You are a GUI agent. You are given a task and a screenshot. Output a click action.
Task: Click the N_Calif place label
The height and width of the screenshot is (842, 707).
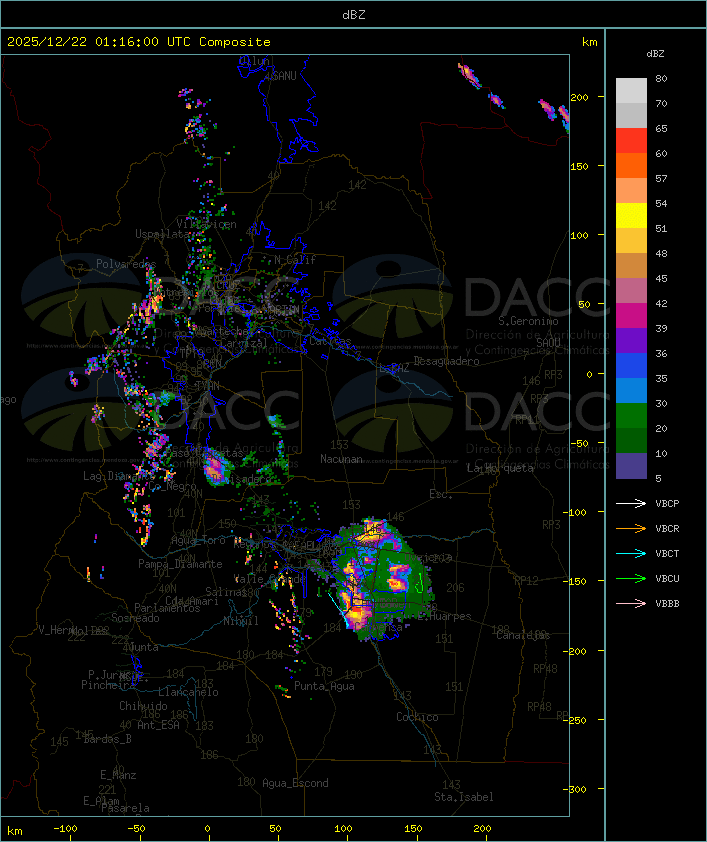tap(295, 260)
